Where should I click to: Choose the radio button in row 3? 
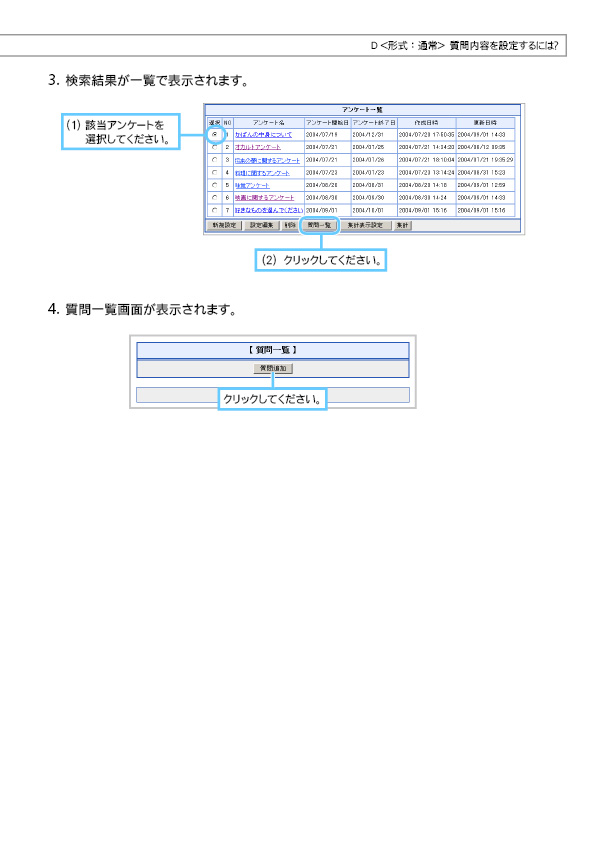click(x=215, y=159)
